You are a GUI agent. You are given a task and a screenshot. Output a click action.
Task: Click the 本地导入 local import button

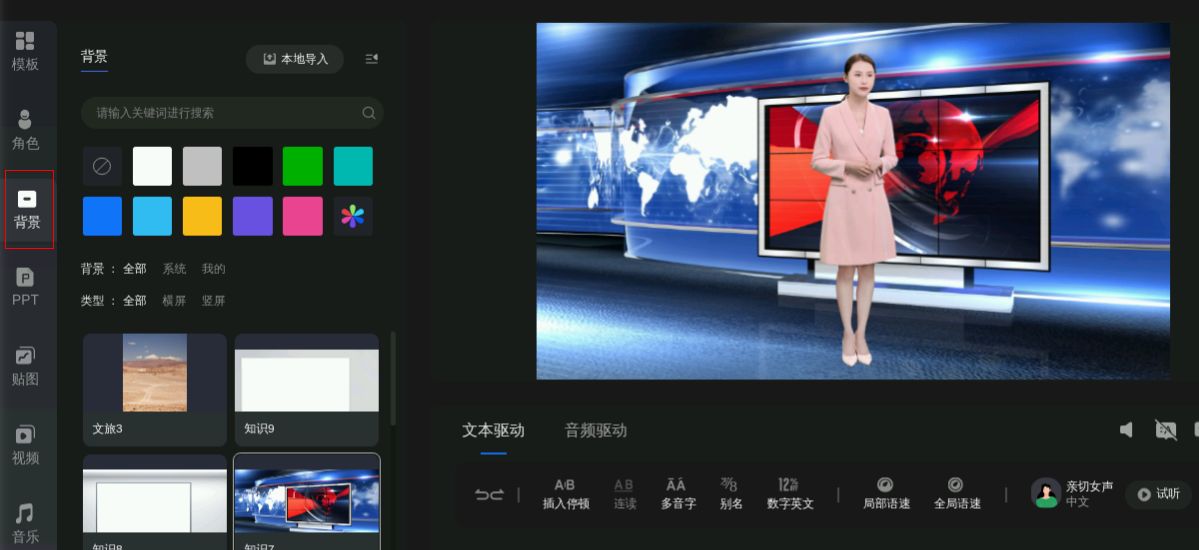click(x=295, y=59)
